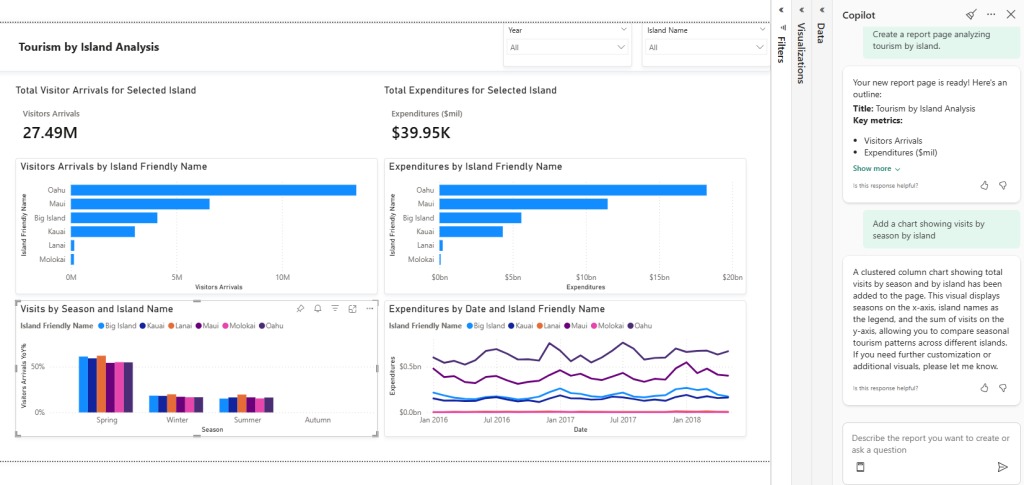Viewport: 1024px width, 485px height.
Task: Clear Copilot chat with the broom icon
Action: [971, 15]
